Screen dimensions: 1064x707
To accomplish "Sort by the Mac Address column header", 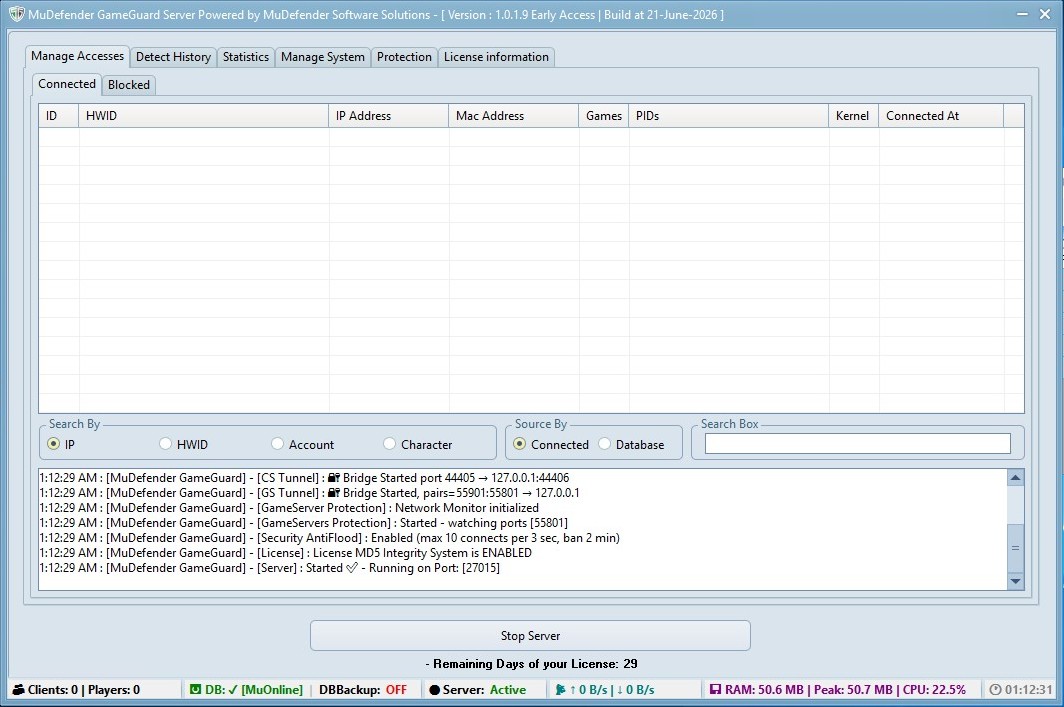I will (514, 116).
